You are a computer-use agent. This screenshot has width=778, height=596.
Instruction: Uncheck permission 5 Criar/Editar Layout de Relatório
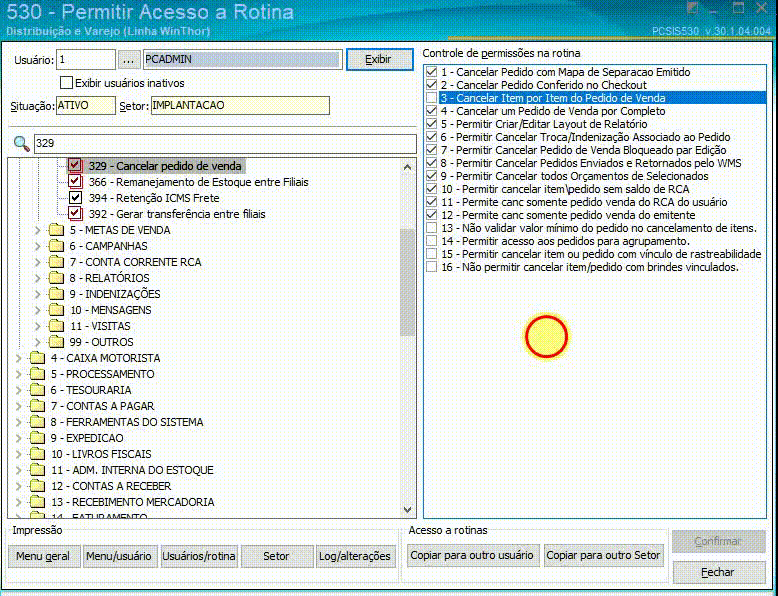[x=432, y=124]
